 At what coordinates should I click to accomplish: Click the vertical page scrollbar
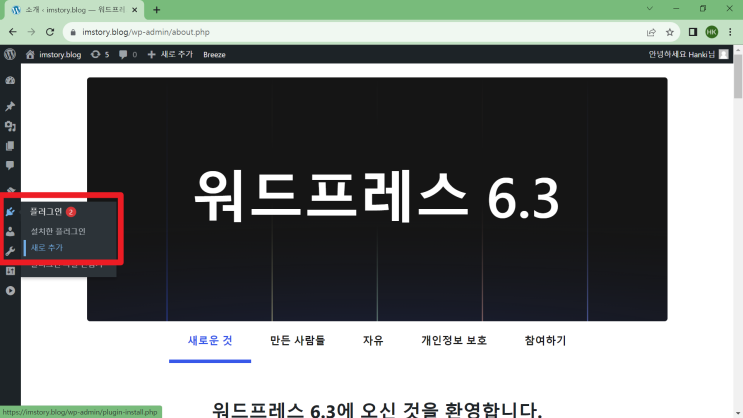pyautogui.click(x=738, y=76)
